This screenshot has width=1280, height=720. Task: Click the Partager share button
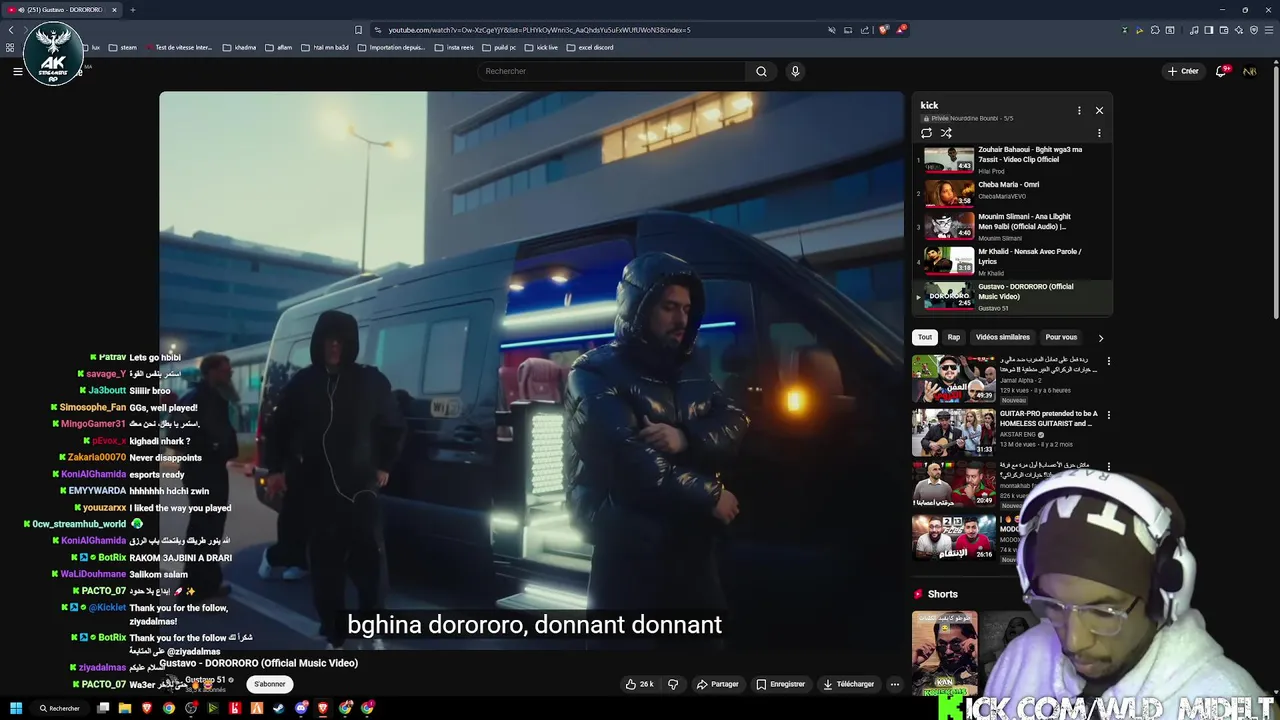(717, 684)
